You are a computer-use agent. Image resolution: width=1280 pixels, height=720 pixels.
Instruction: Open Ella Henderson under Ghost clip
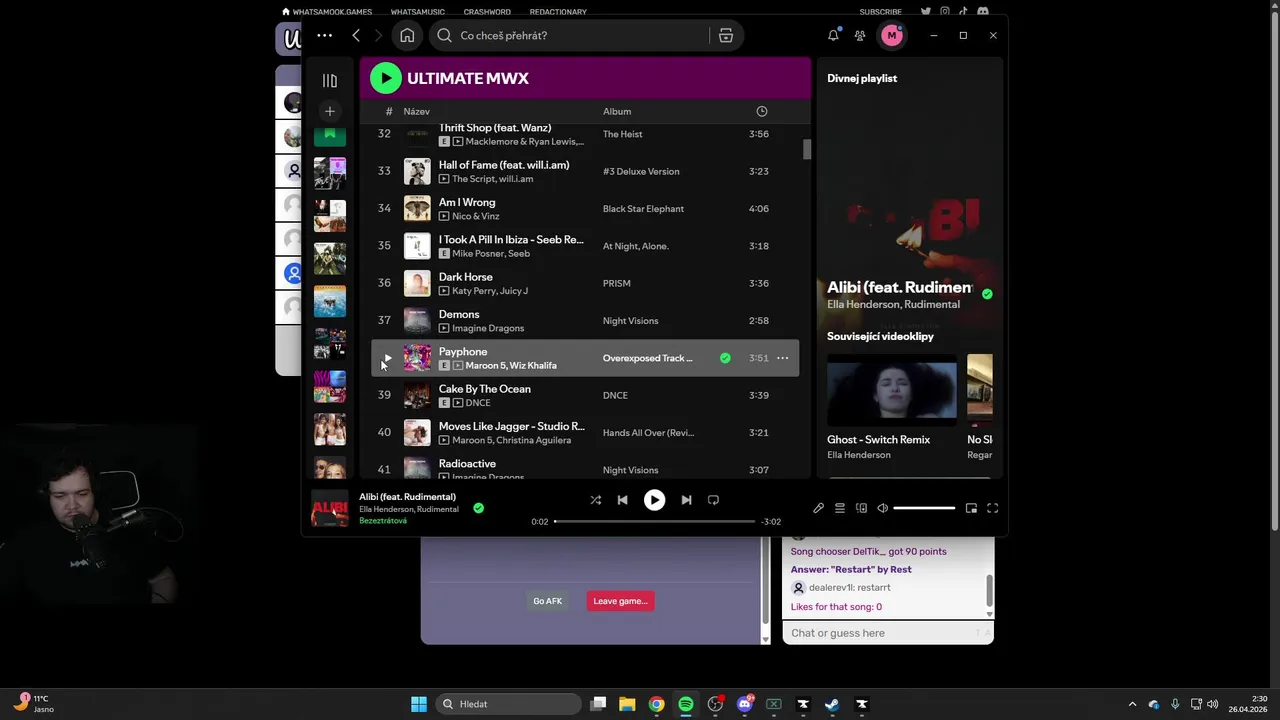coord(859,455)
